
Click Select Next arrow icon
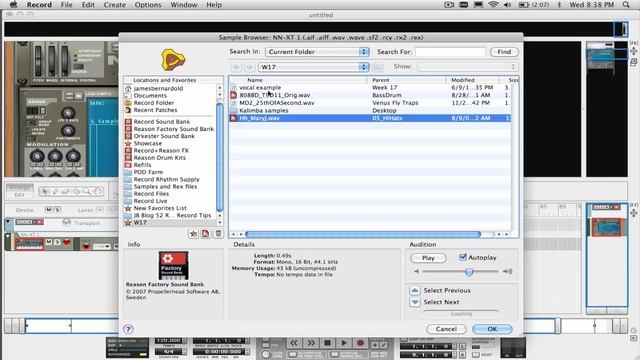point(415,302)
